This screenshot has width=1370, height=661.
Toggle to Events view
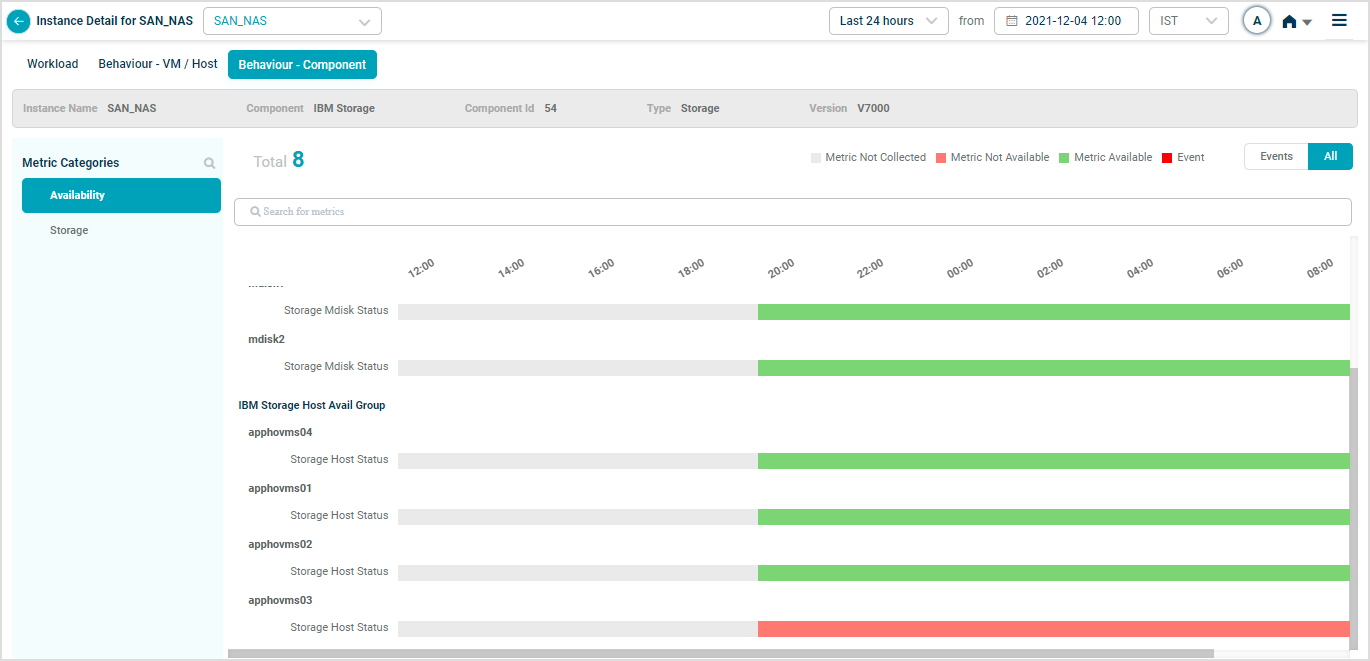click(1276, 157)
